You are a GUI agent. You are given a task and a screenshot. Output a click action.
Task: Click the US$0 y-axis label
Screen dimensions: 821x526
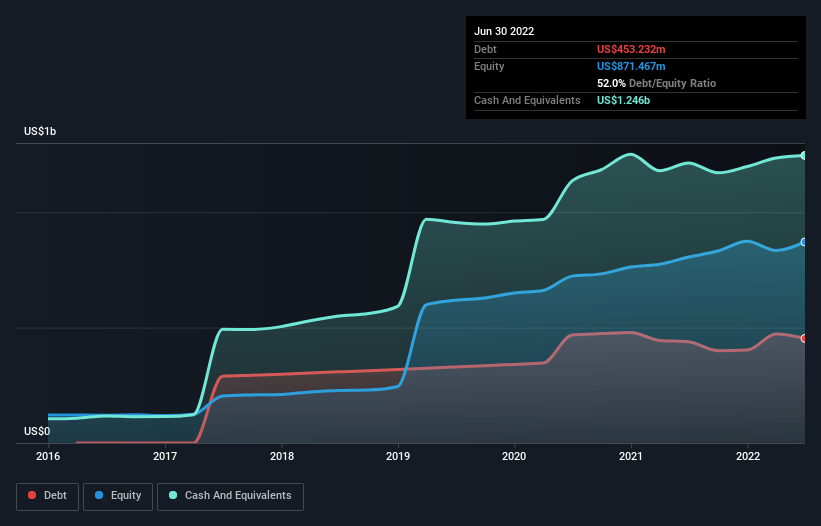37,431
